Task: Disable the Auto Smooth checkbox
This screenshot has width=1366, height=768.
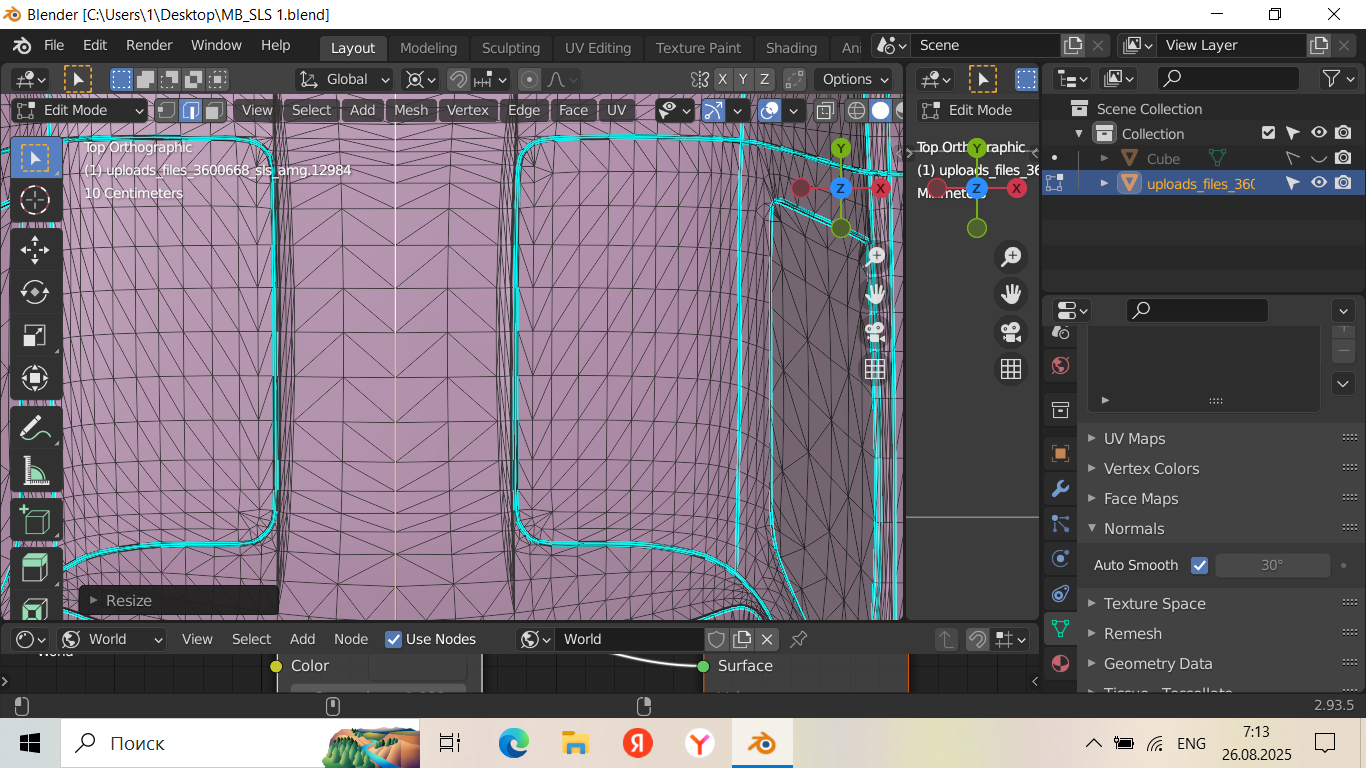Action: pos(1200,565)
